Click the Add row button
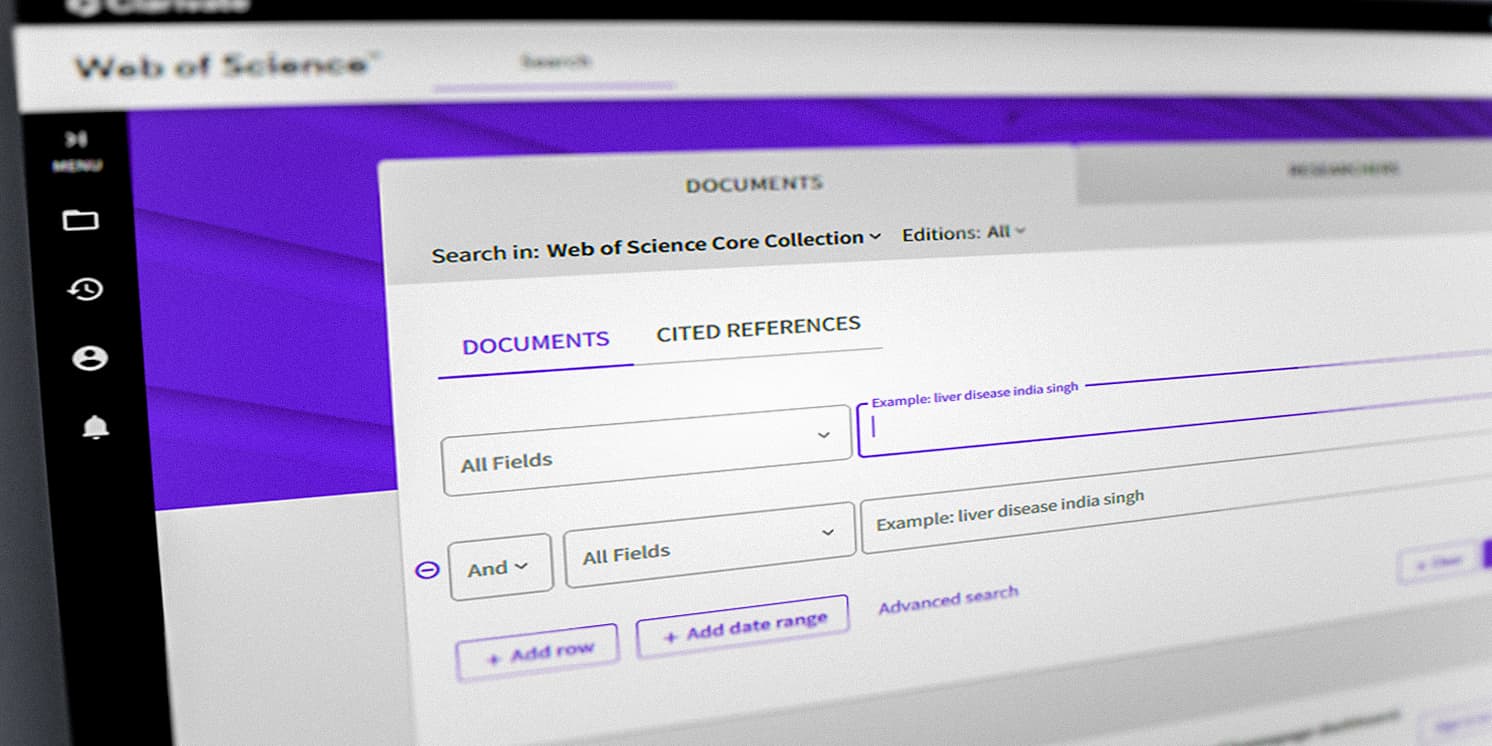The image size is (1492, 746). [537, 655]
